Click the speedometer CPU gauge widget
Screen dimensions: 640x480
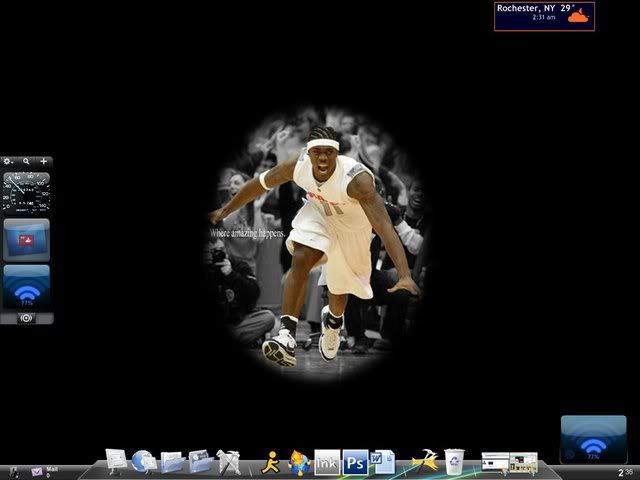click(x=26, y=190)
